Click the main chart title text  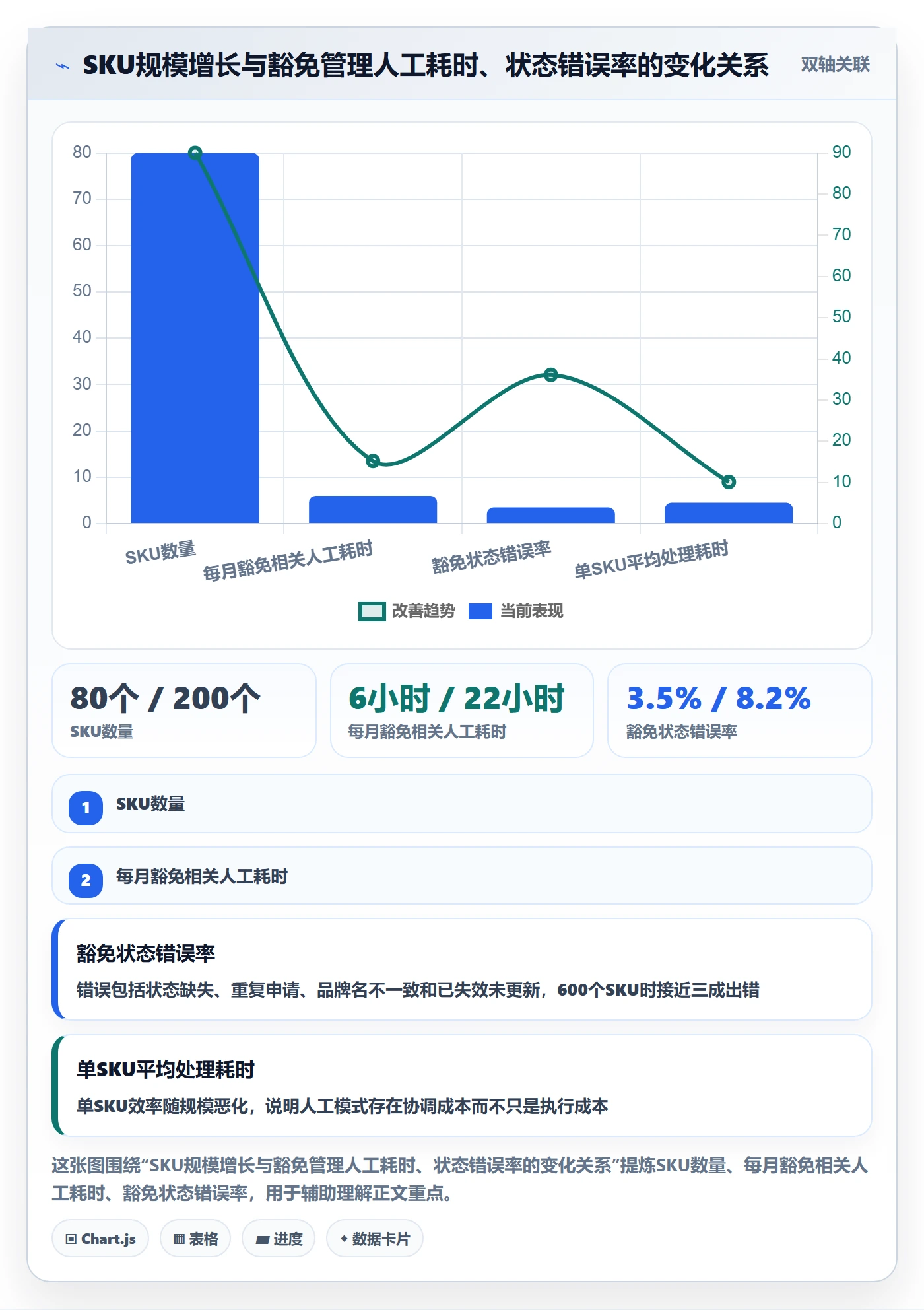pyautogui.click(x=426, y=65)
